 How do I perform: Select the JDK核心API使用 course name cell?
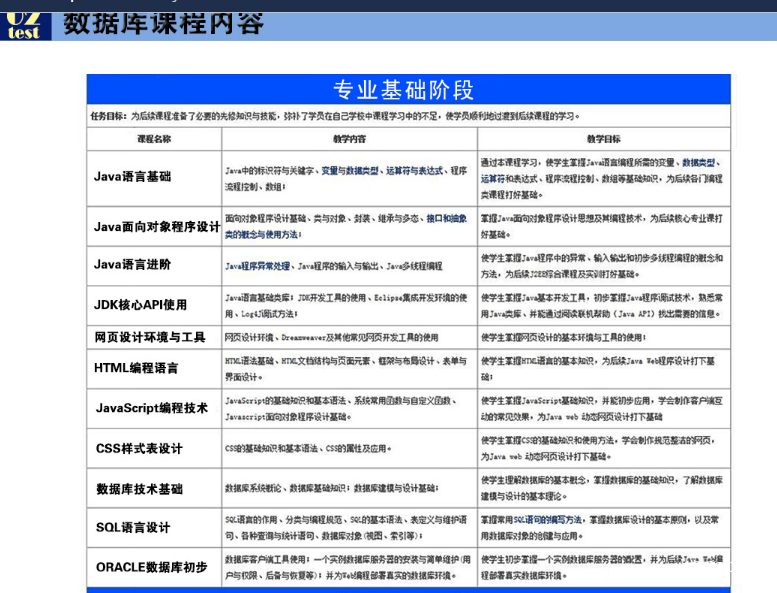[x=154, y=305]
